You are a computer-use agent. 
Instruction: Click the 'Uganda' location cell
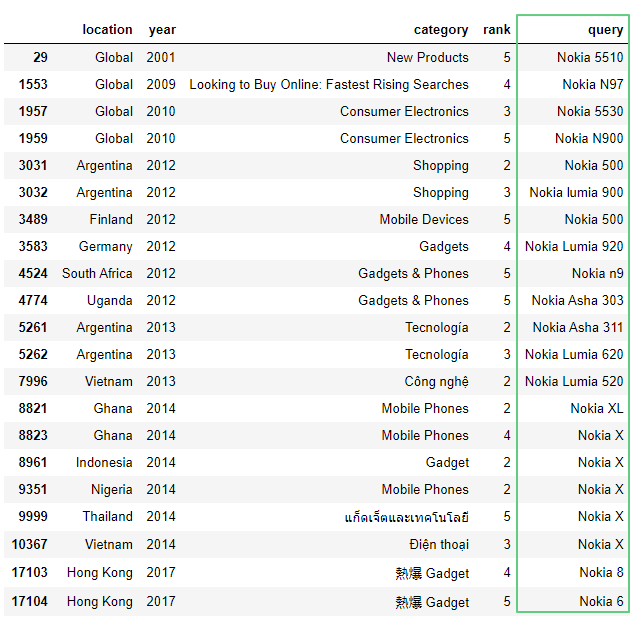click(x=109, y=301)
